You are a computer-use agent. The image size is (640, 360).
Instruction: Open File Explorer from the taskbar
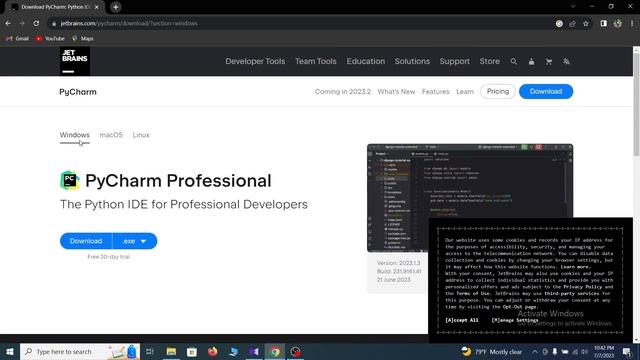coord(171,351)
